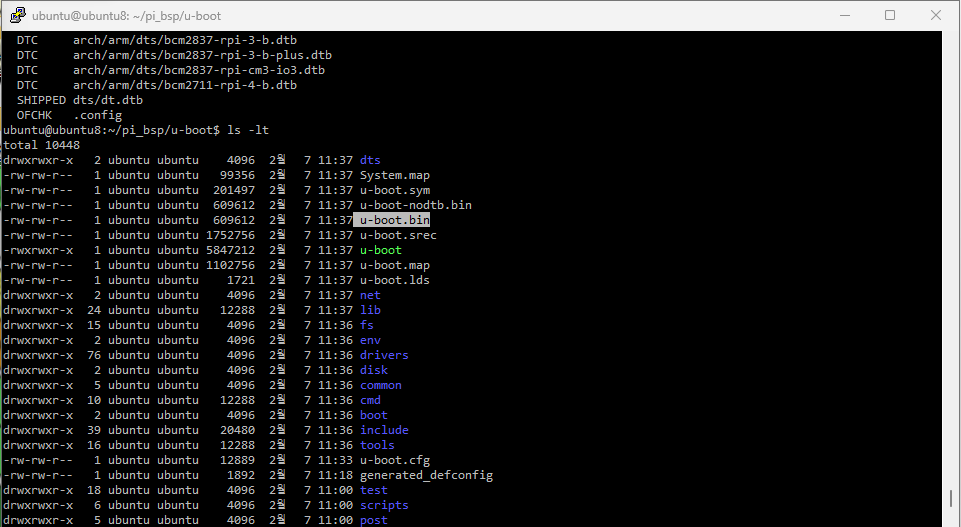Image resolution: width=961 pixels, height=527 pixels.
Task: Click size 12889 of u-boot.cfg
Action: coord(238,460)
